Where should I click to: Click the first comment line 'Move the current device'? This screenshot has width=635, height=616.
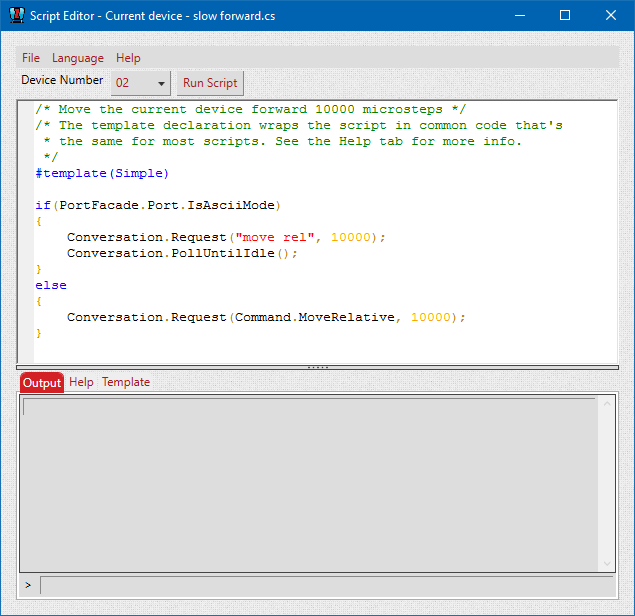click(251, 109)
